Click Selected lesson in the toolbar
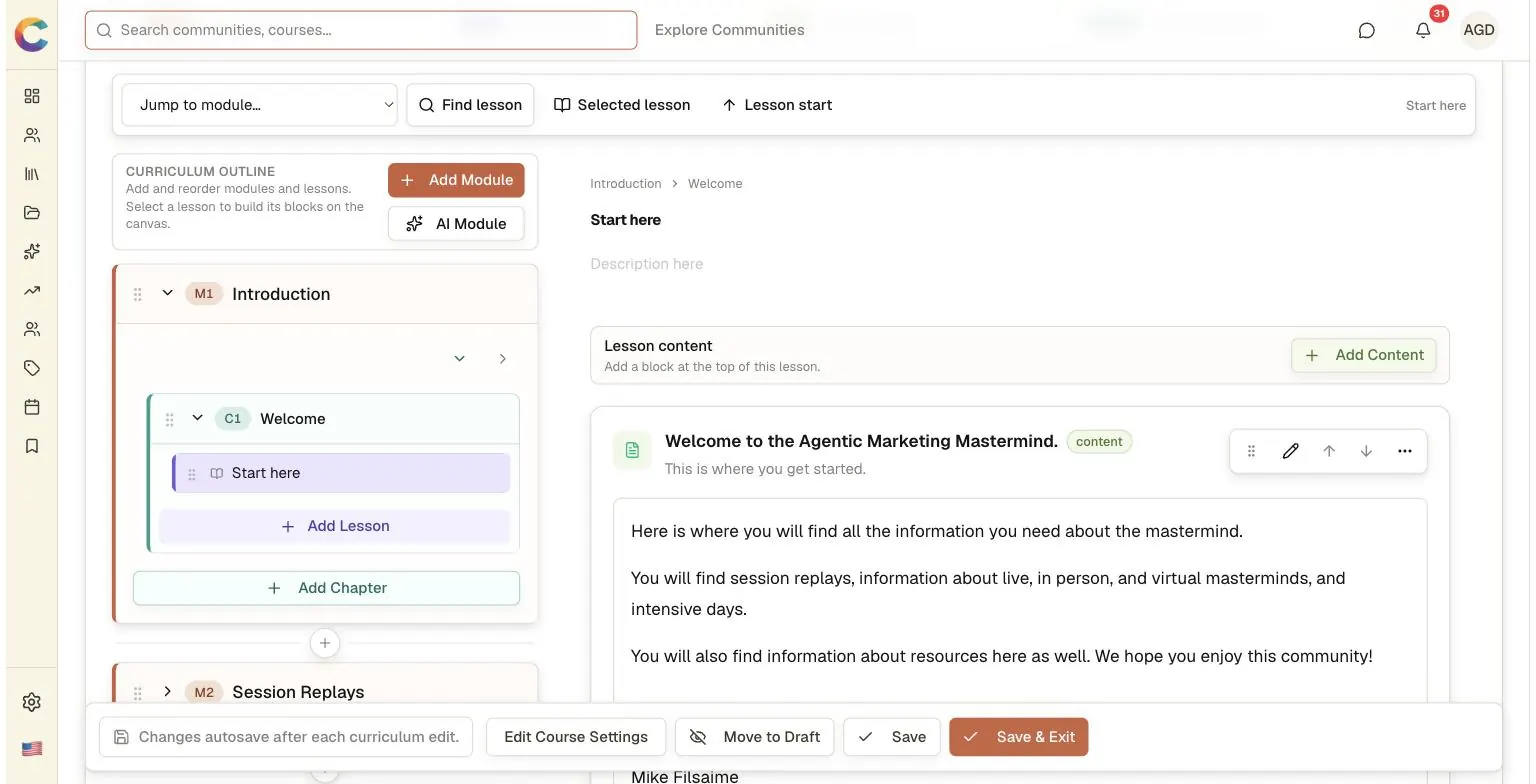This screenshot has width=1536, height=784. tap(622, 105)
